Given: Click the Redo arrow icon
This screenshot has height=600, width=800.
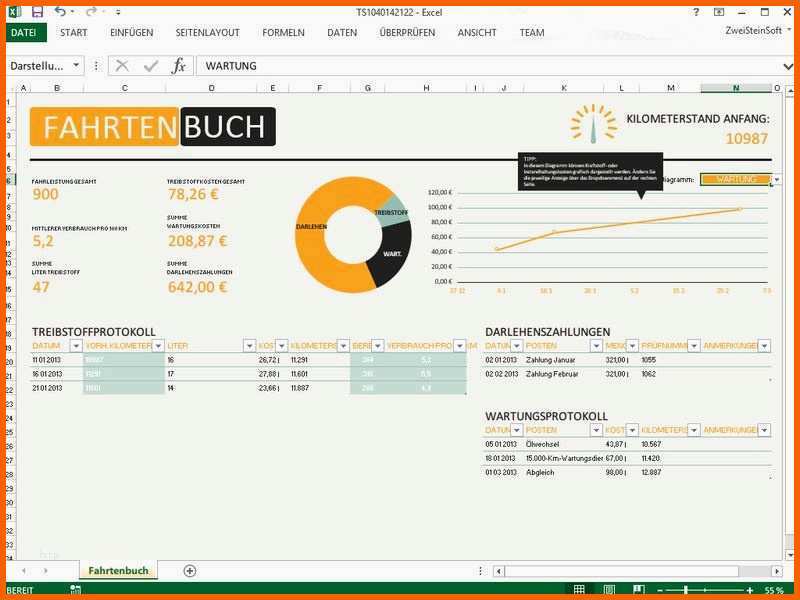Looking at the screenshot, I should 91,11.
